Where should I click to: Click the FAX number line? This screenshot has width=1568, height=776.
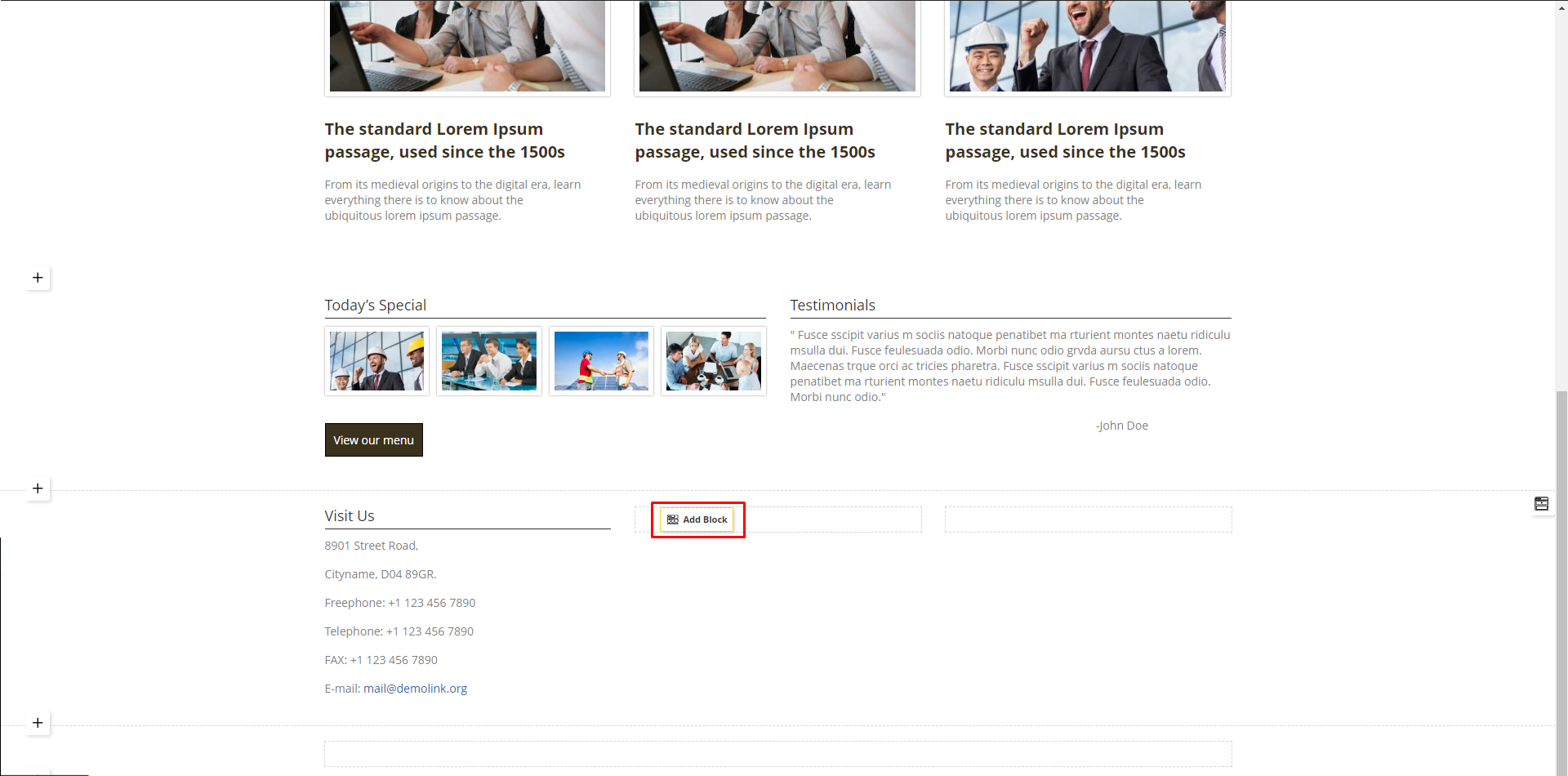(x=381, y=660)
